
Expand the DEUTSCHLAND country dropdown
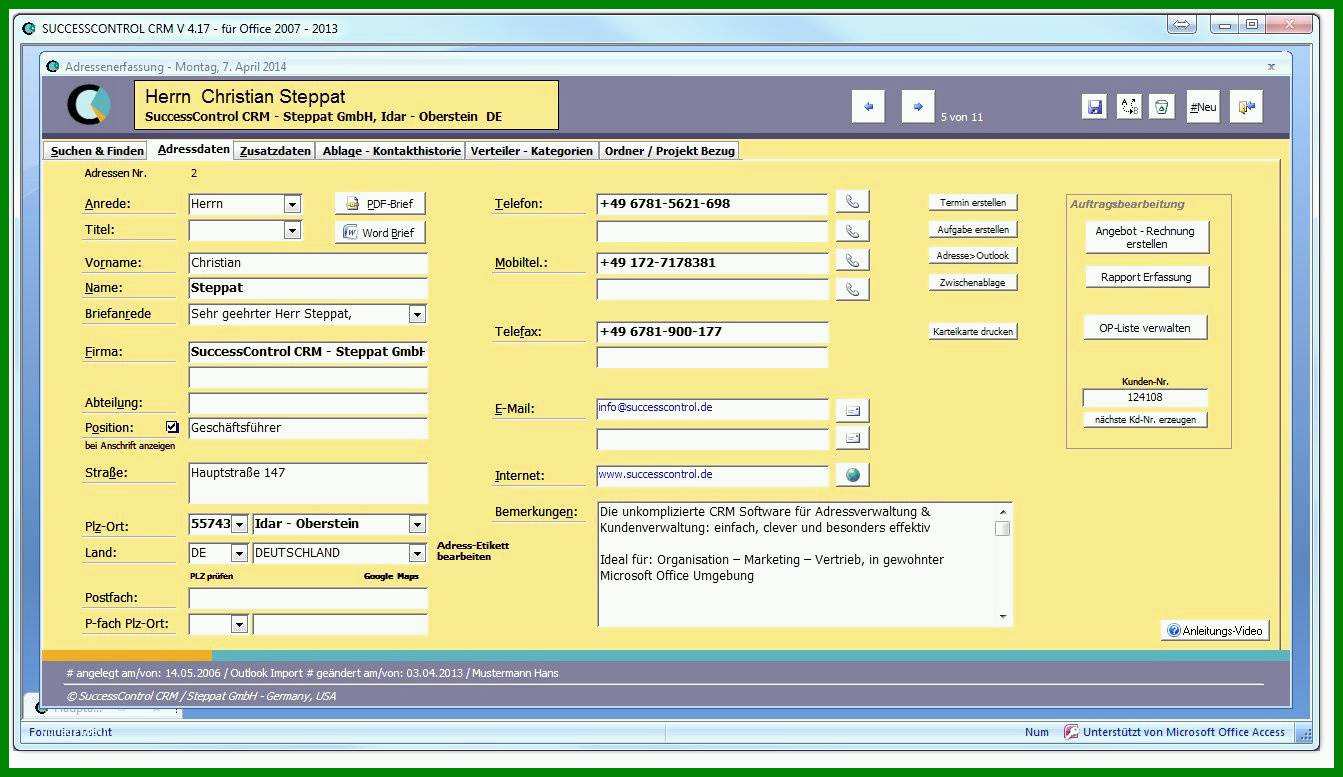[418, 553]
